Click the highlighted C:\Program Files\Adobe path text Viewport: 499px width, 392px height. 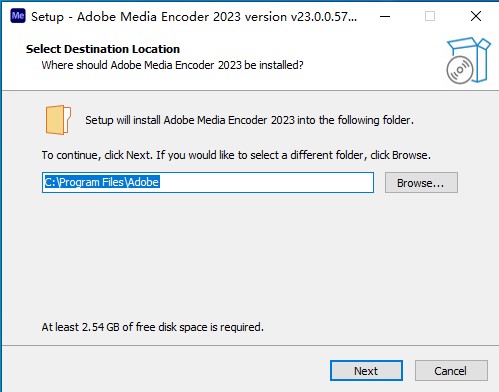point(102,182)
